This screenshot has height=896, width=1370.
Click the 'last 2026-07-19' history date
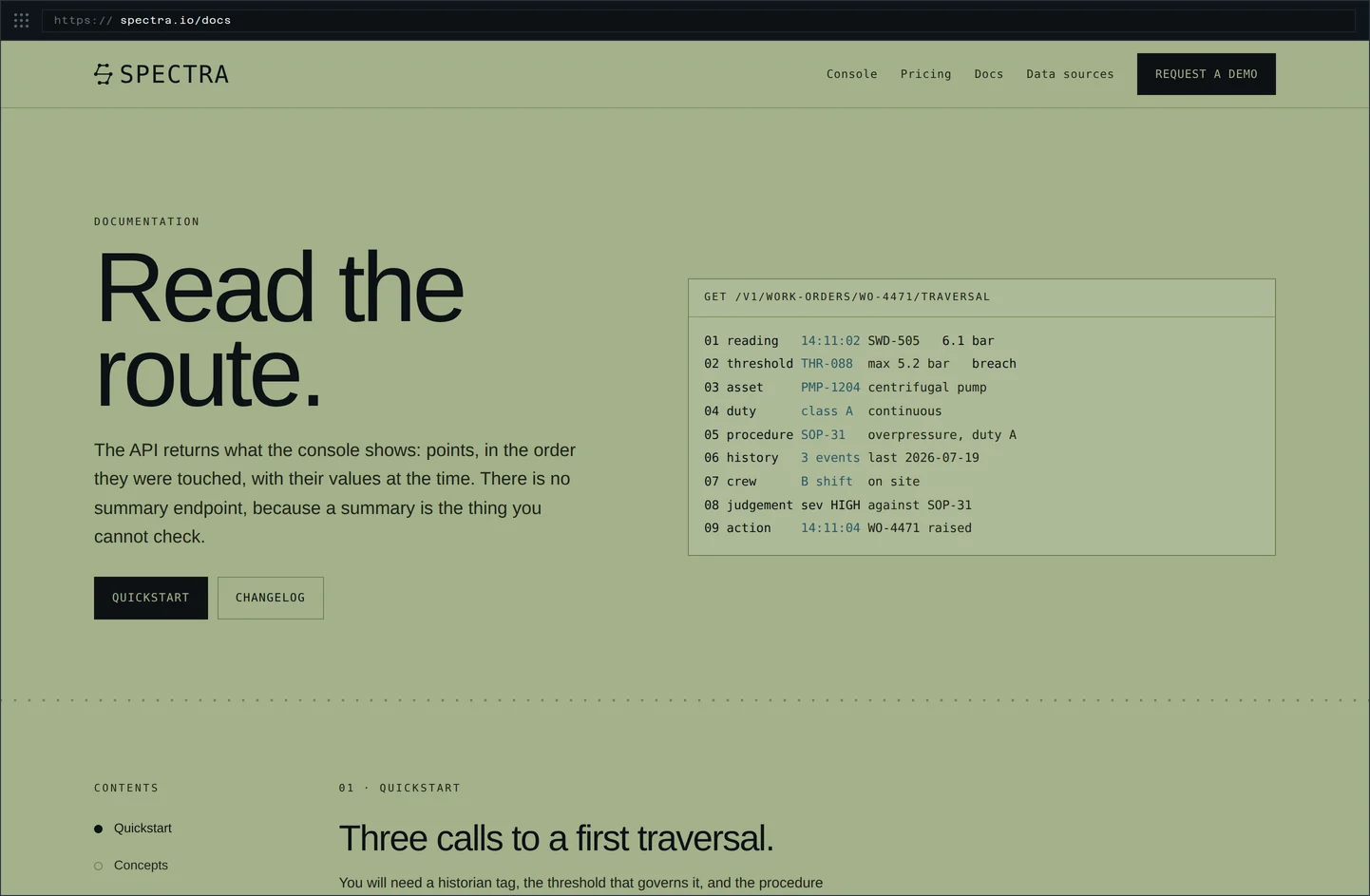click(x=923, y=458)
